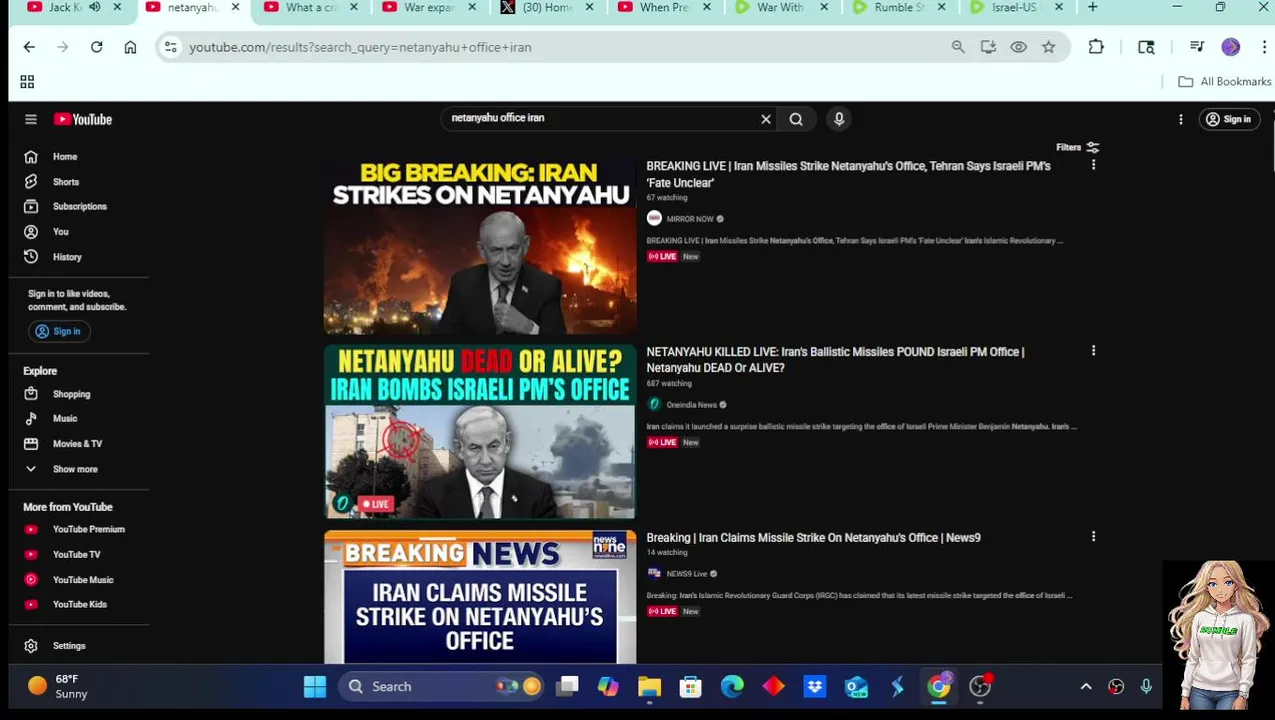
Task: Open more options for News9 video
Action: pyautogui.click(x=1093, y=537)
